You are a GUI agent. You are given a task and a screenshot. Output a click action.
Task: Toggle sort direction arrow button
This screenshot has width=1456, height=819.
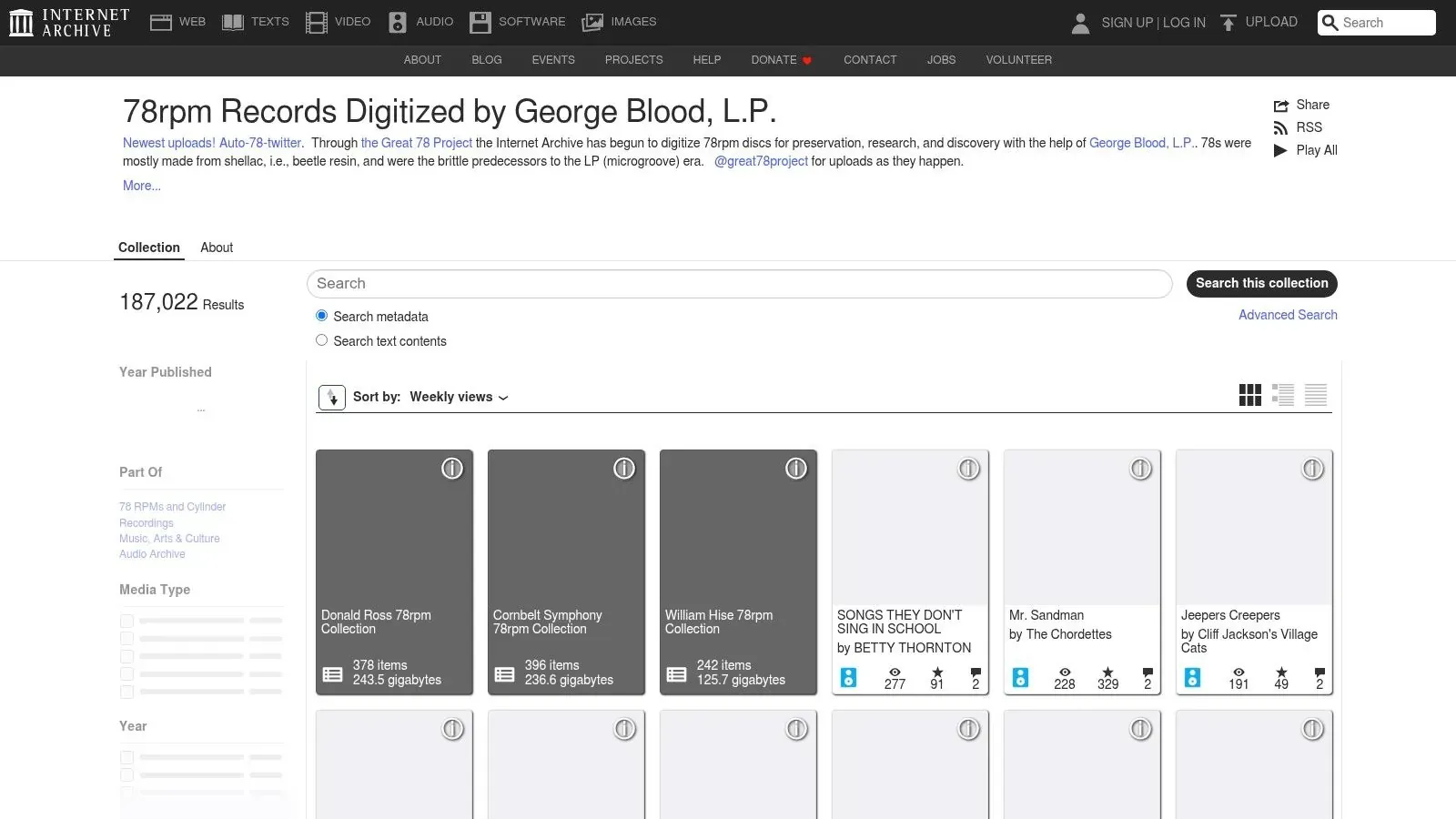(332, 398)
